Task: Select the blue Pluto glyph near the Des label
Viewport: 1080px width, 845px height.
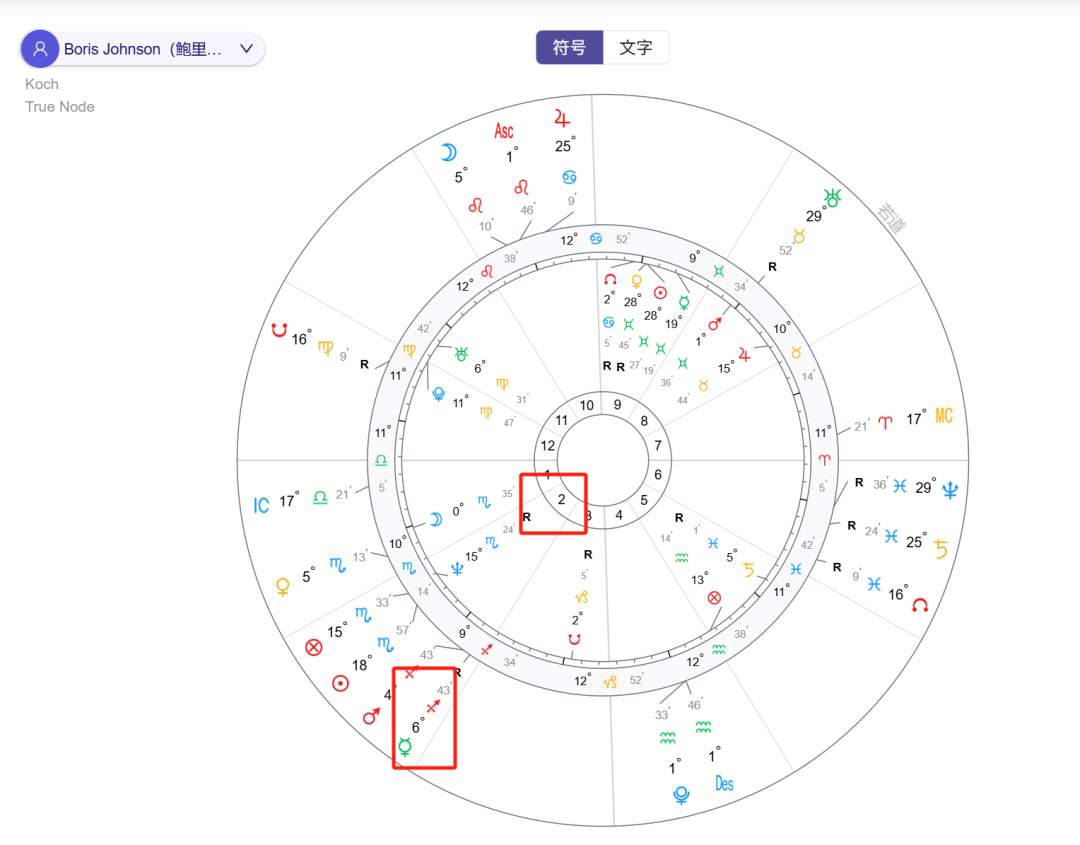Action: point(681,795)
